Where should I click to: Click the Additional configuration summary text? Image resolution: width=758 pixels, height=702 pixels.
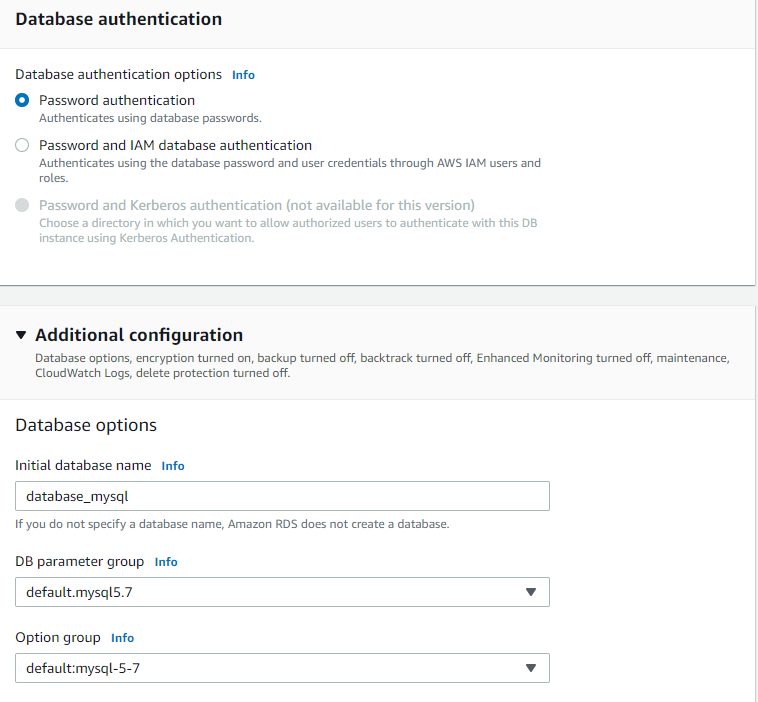(382, 365)
